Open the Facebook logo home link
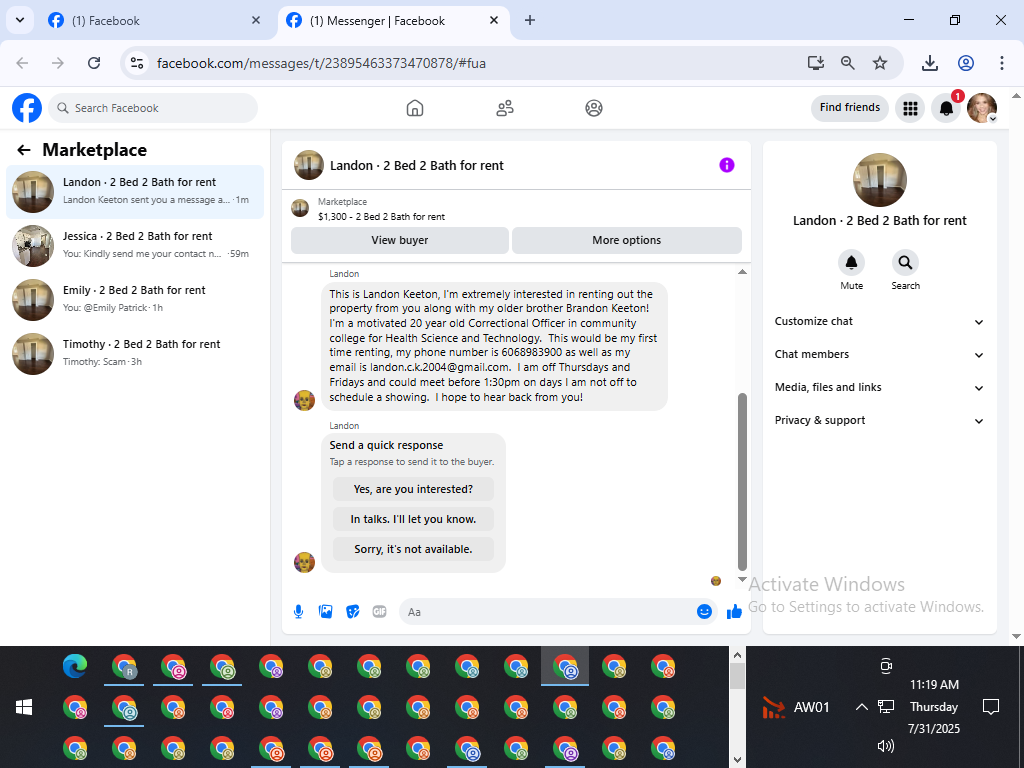Image resolution: width=1024 pixels, height=768 pixels. (x=27, y=108)
